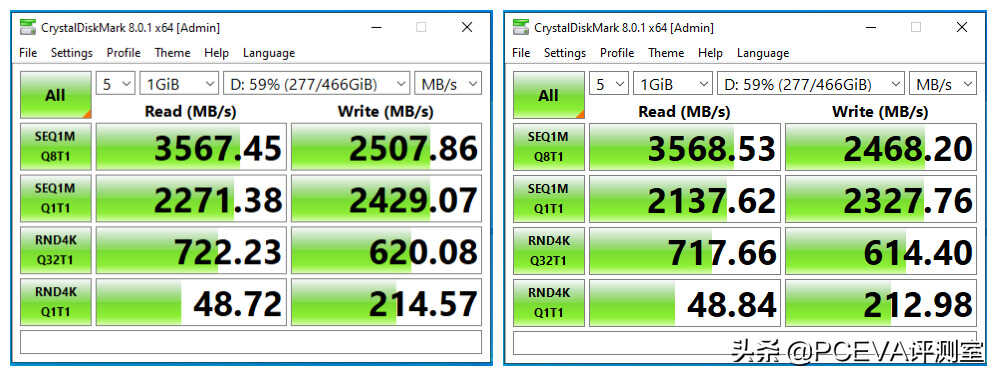Start RND4K Q1T1 test in left window
This screenshot has height=376, width=997.
point(55,302)
